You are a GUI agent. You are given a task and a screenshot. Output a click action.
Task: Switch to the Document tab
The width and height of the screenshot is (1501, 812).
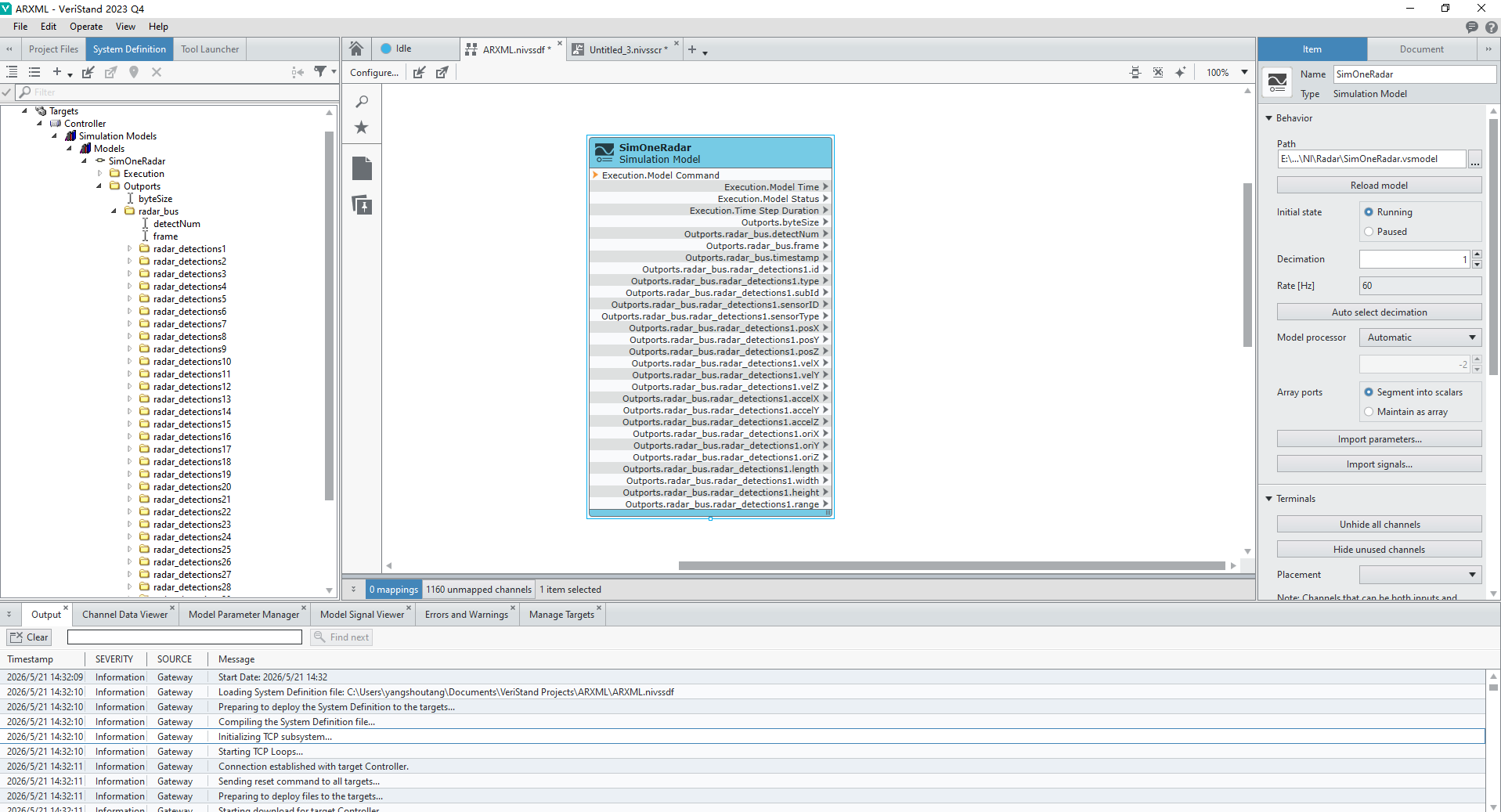tap(1421, 49)
